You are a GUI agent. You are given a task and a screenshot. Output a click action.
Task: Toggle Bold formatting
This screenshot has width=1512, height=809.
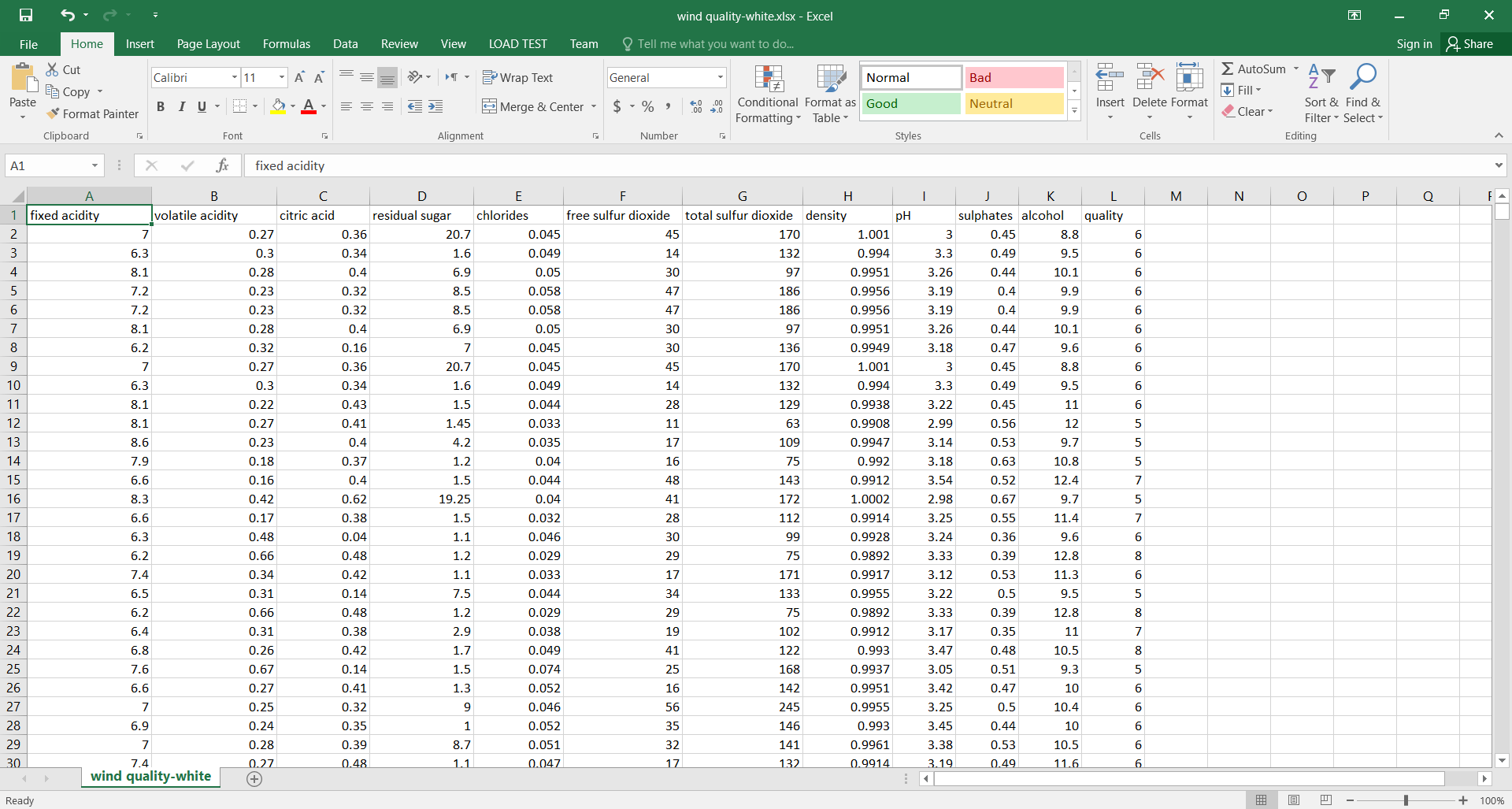[161, 106]
